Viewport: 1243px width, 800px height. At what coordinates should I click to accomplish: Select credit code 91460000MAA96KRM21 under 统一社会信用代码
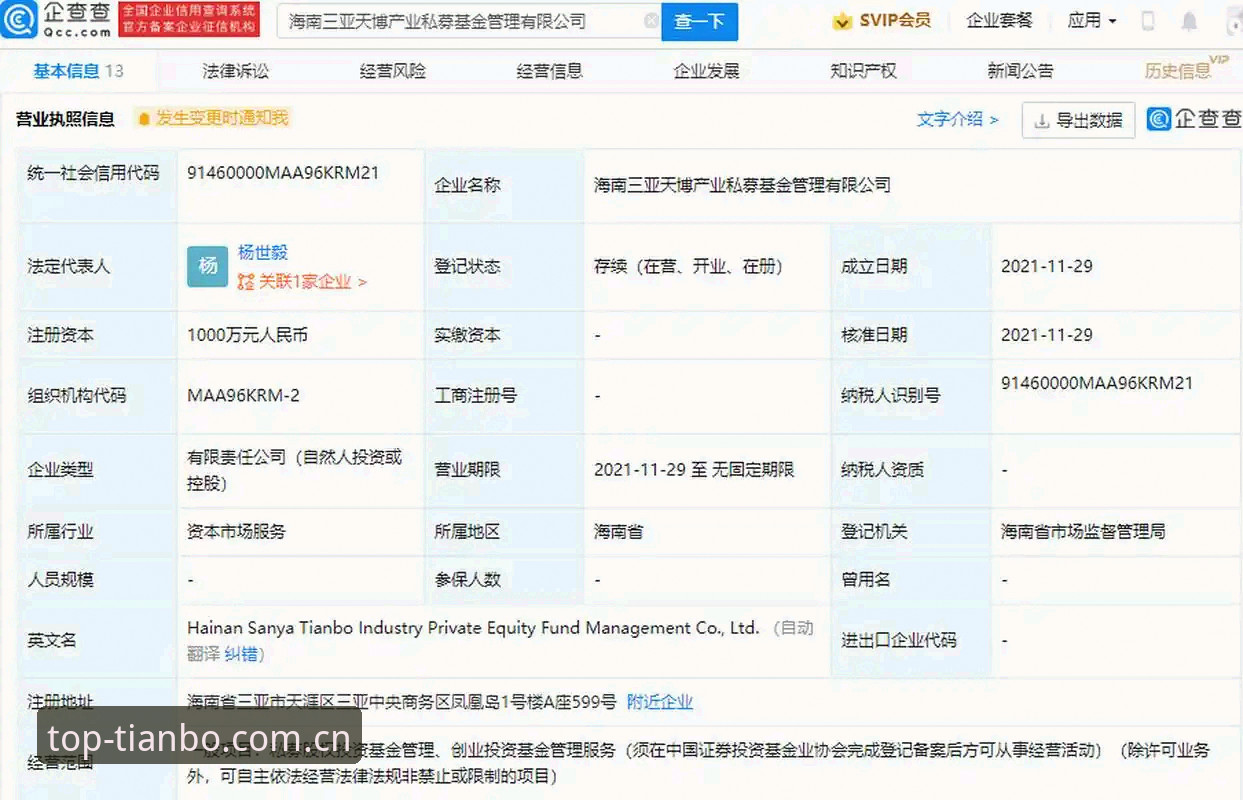[283, 172]
